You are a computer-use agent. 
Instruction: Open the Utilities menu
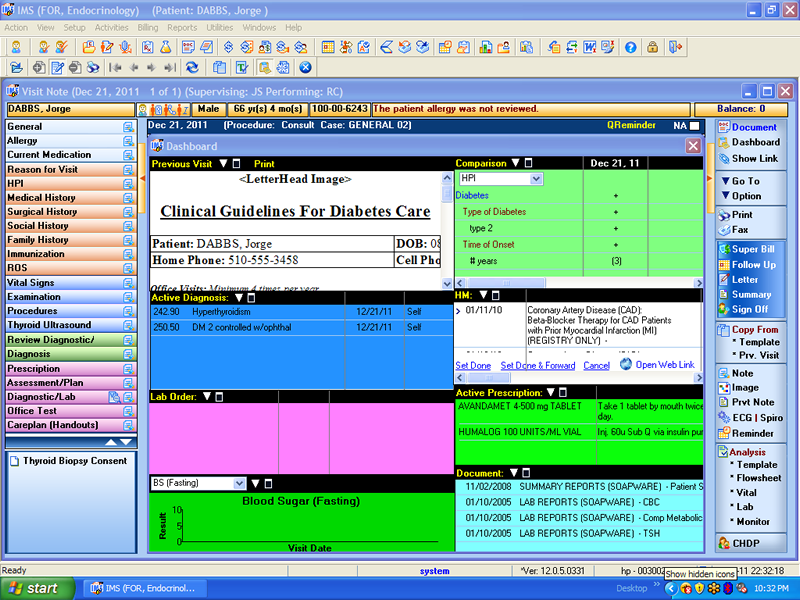219,28
